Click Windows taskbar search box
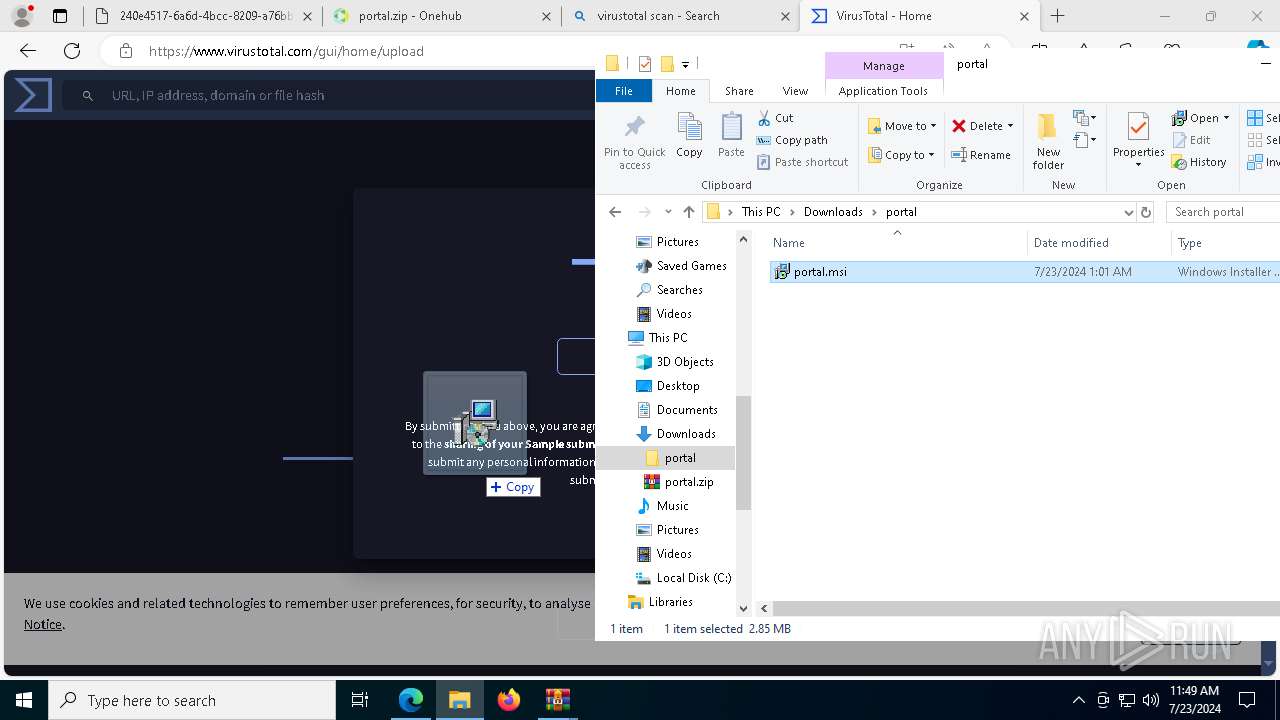Screen dimensions: 1280x720 click(192, 700)
